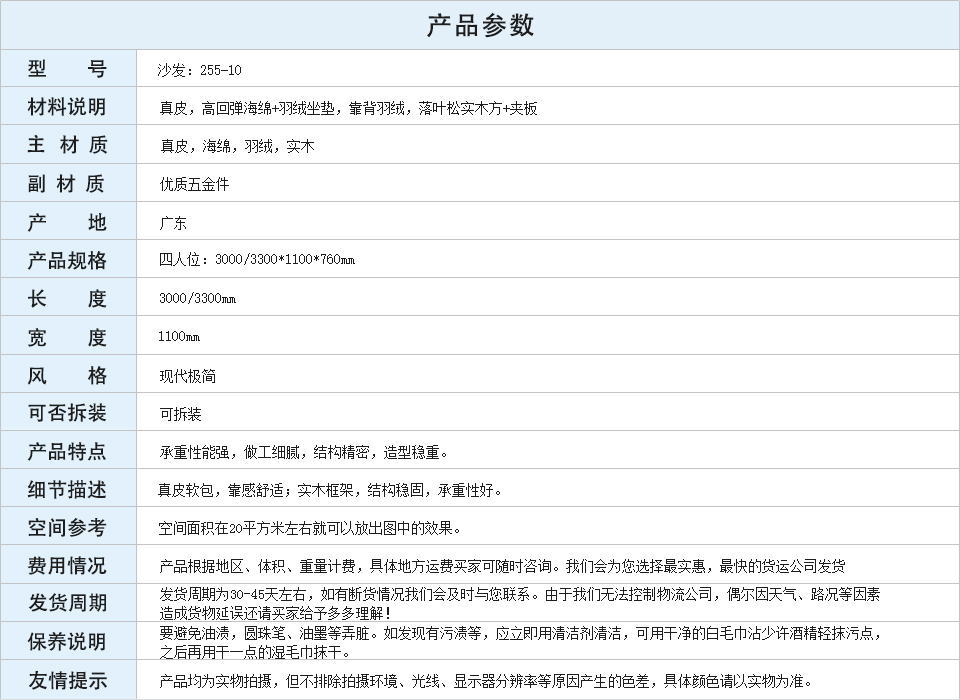Click the value 现代极简
This screenshot has width=960, height=700.
tap(187, 376)
